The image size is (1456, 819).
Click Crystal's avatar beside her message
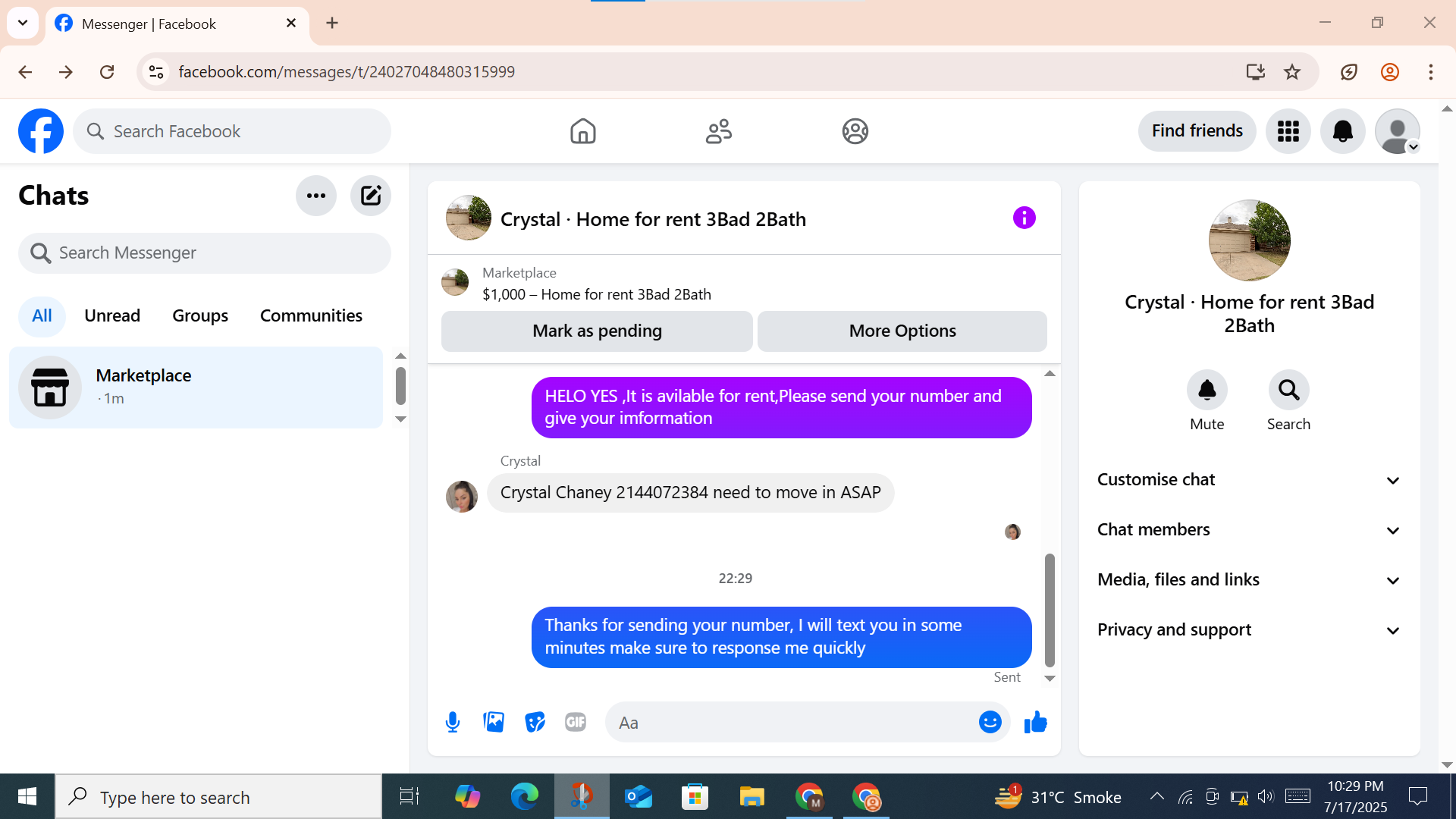(x=462, y=497)
